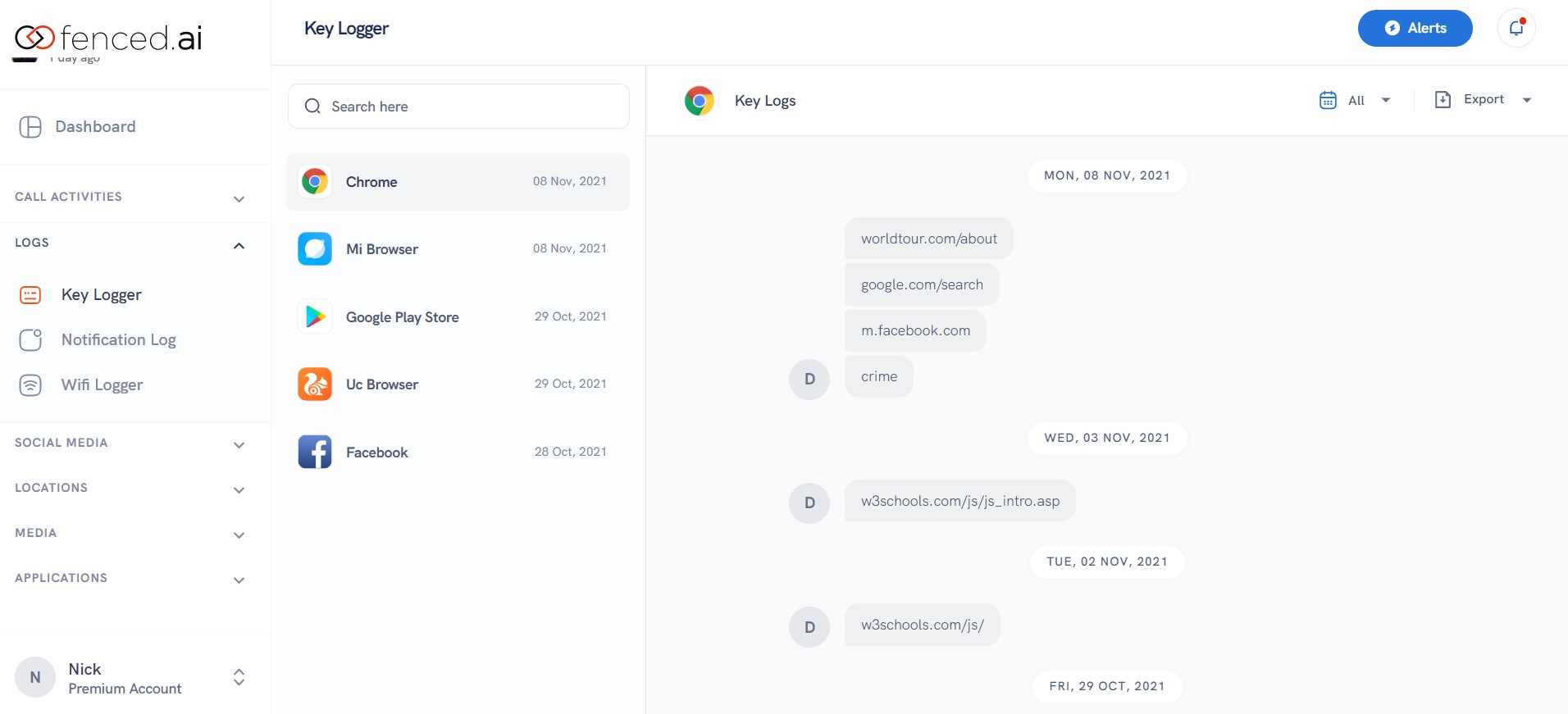Focus the Search here field

[458, 107]
